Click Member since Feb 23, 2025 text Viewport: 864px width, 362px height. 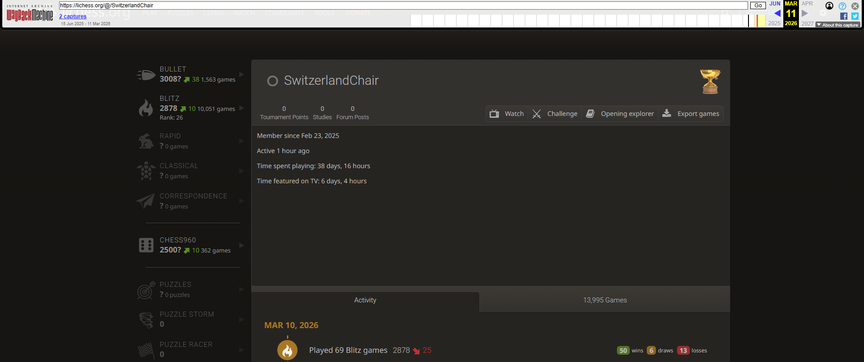click(298, 136)
